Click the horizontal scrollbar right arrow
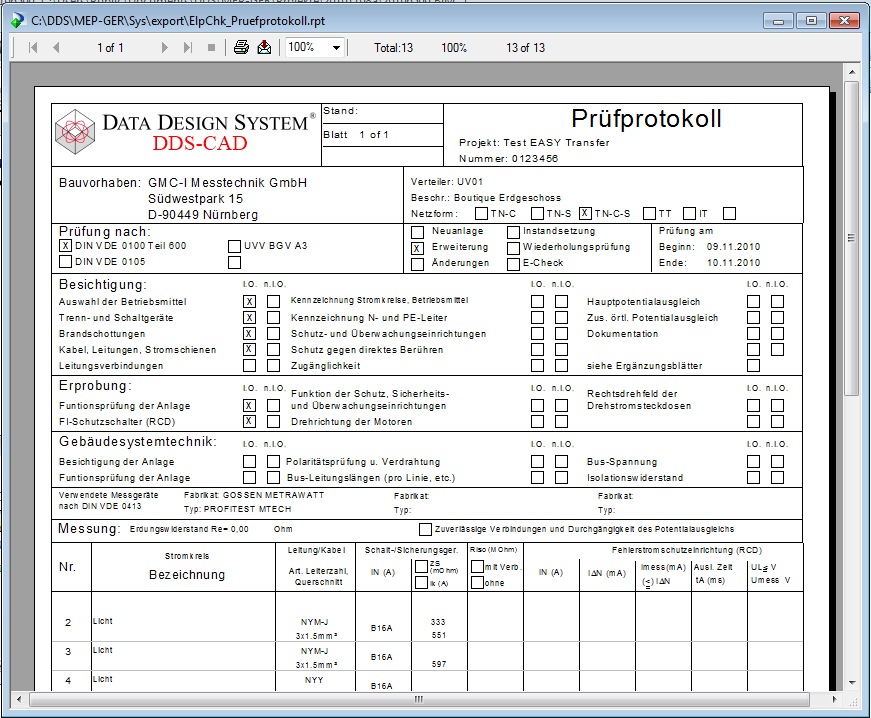The height and width of the screenshot is (718, 871). tap(834, 699)
